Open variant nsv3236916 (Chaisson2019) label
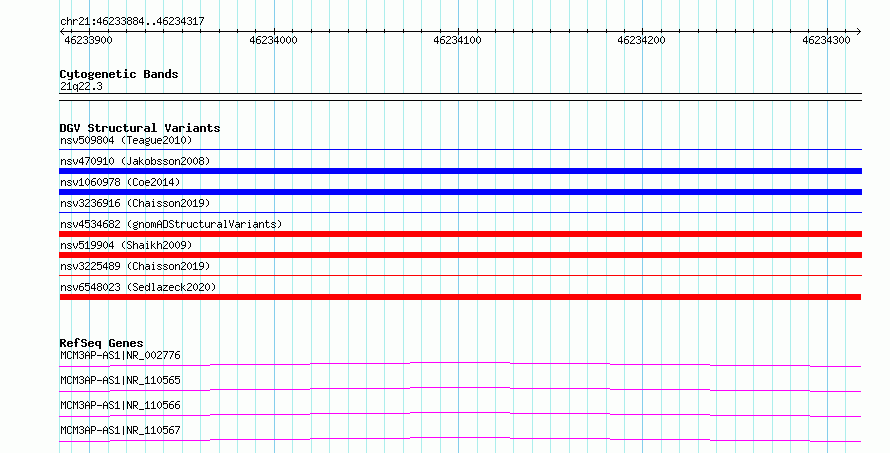The width and height of the screenshot is (890, 453). pyautogui.click(x=135, y=203)
